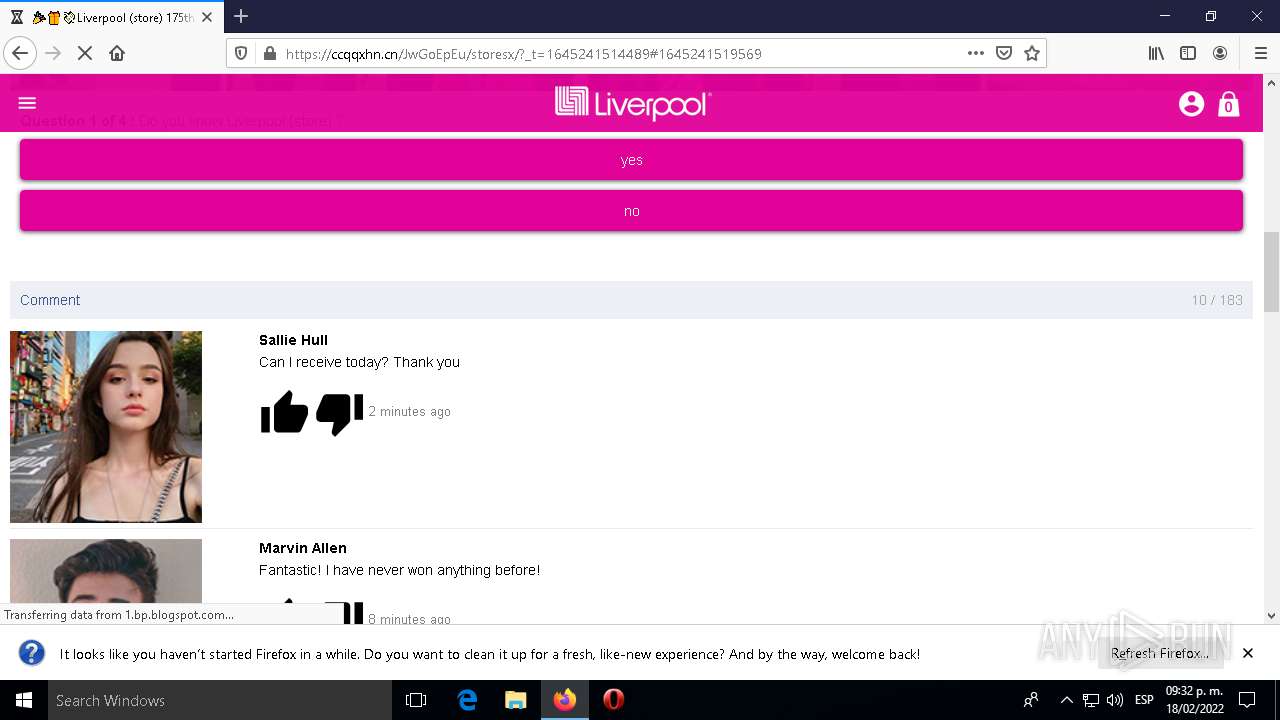This screenshot has width=1280, height=720.
Task: Open the Liverpool site hamburger menu
Action: coord(27,103)
